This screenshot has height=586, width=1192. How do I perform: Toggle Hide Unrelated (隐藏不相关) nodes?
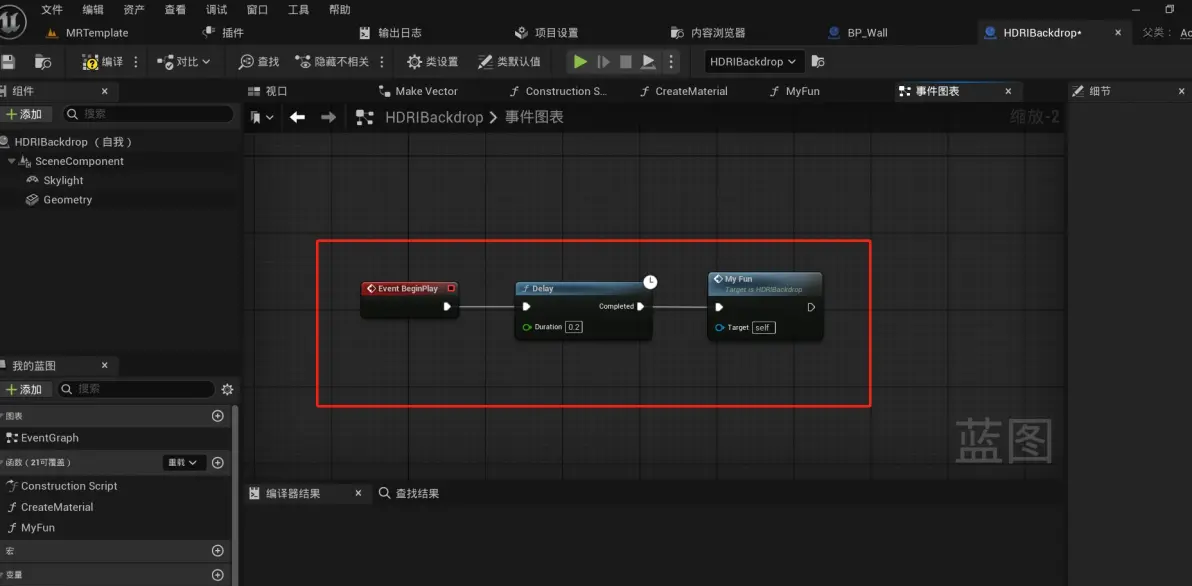coord(332,62)
